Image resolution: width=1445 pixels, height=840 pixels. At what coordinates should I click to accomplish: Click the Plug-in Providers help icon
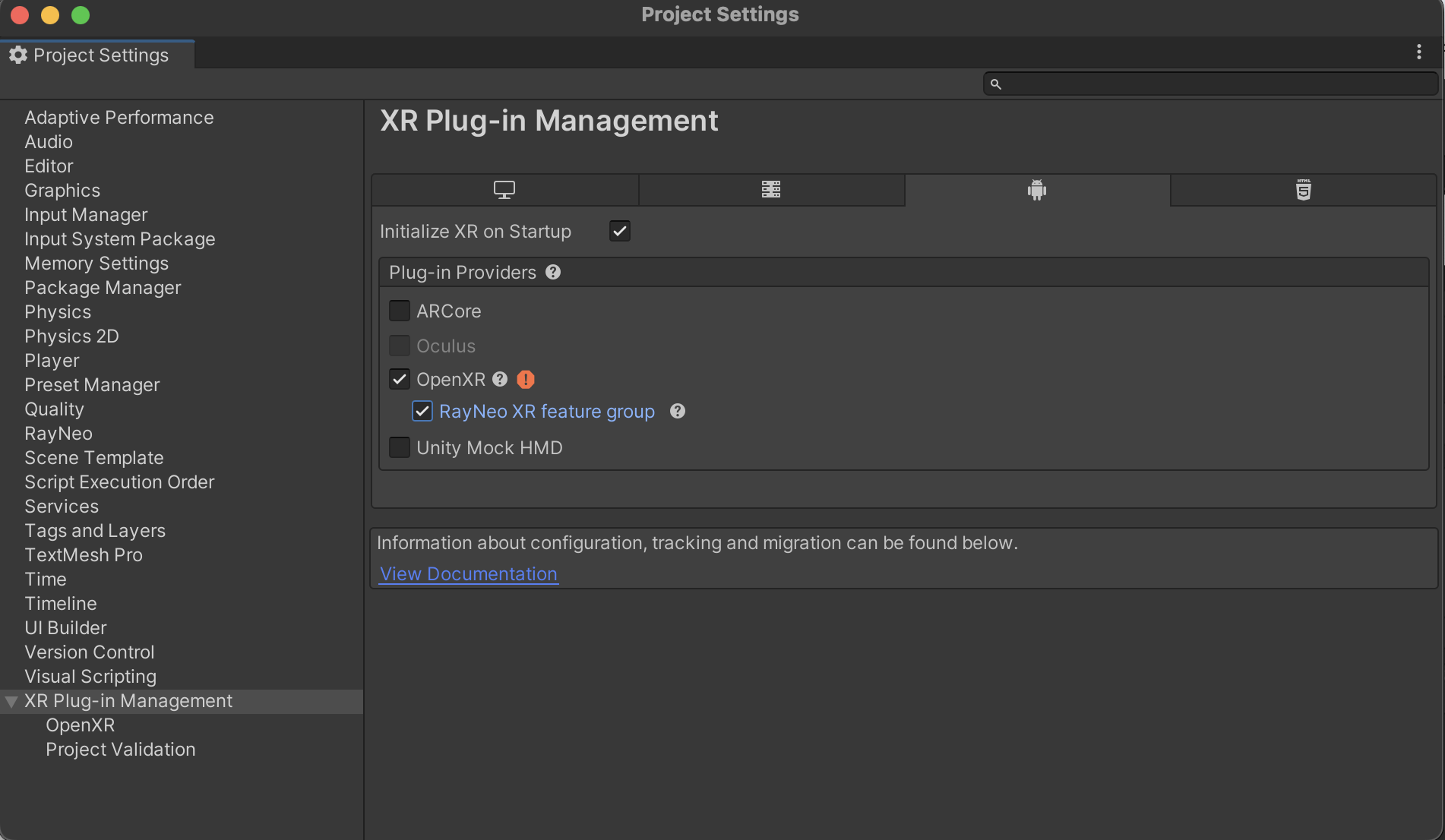[553, 272]
